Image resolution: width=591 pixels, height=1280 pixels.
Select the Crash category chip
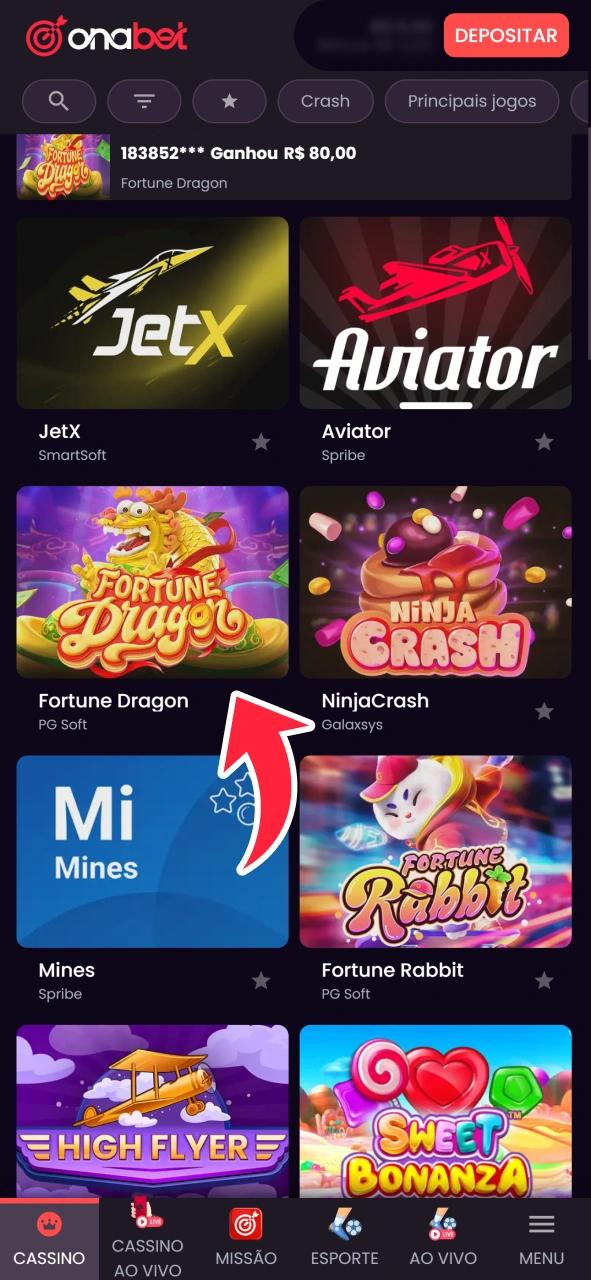(x=325, y=101)
